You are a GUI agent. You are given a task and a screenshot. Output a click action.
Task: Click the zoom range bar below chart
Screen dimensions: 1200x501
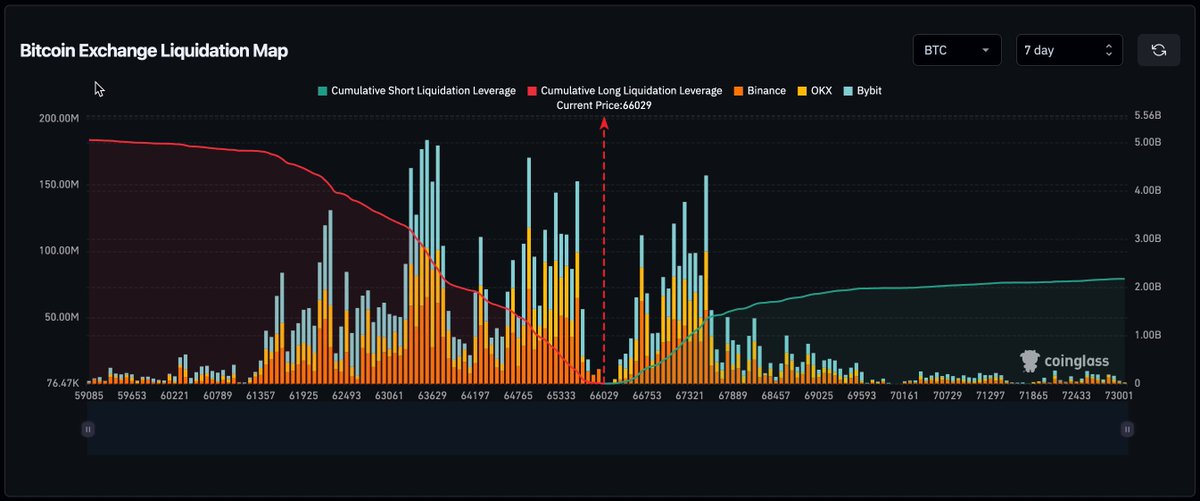pos(607,429)
